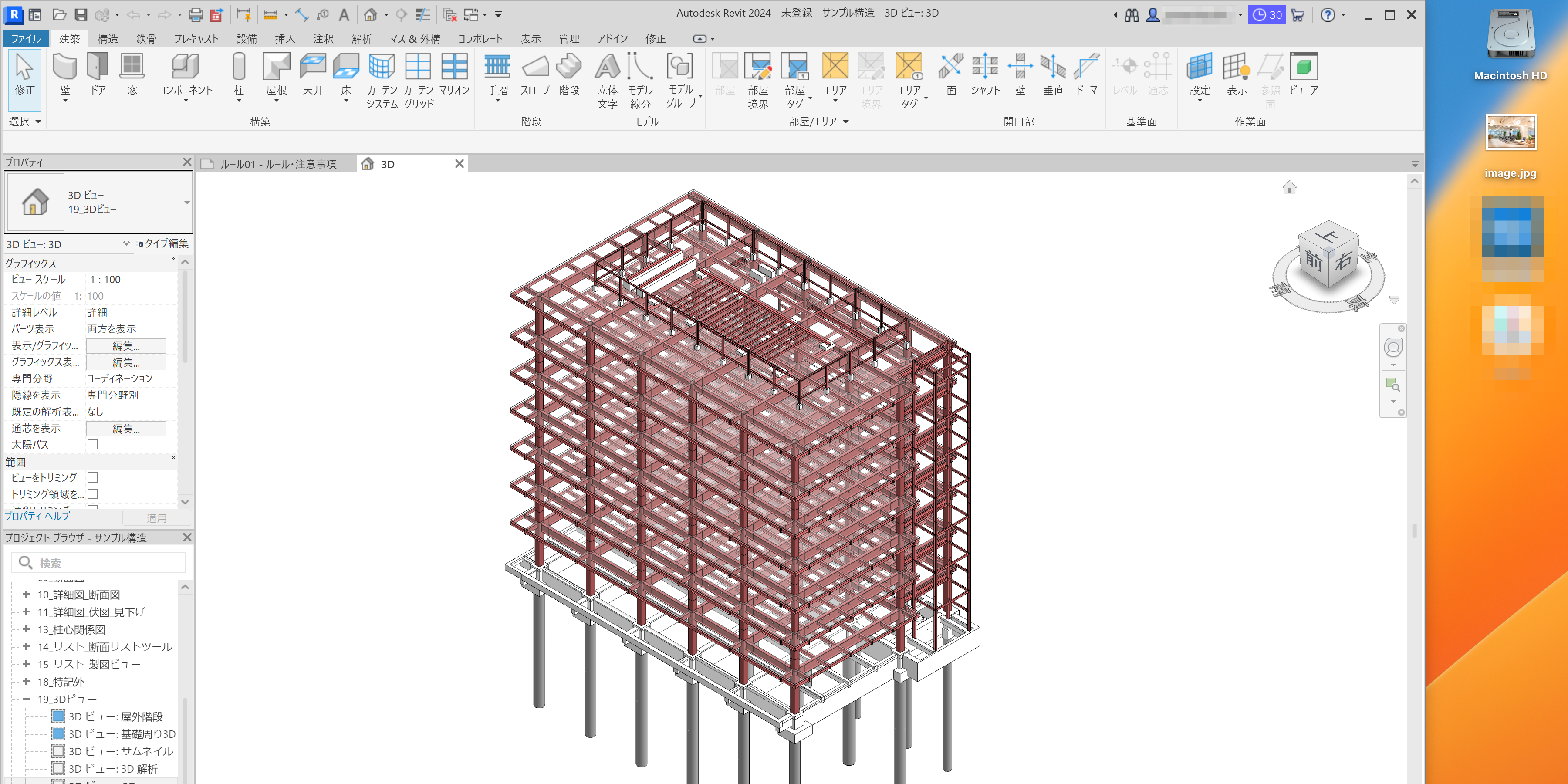Switch to ルール01 - ルール・注意事項 view tab
Viewport: 1568px width, 784px height.
point(277,164)
